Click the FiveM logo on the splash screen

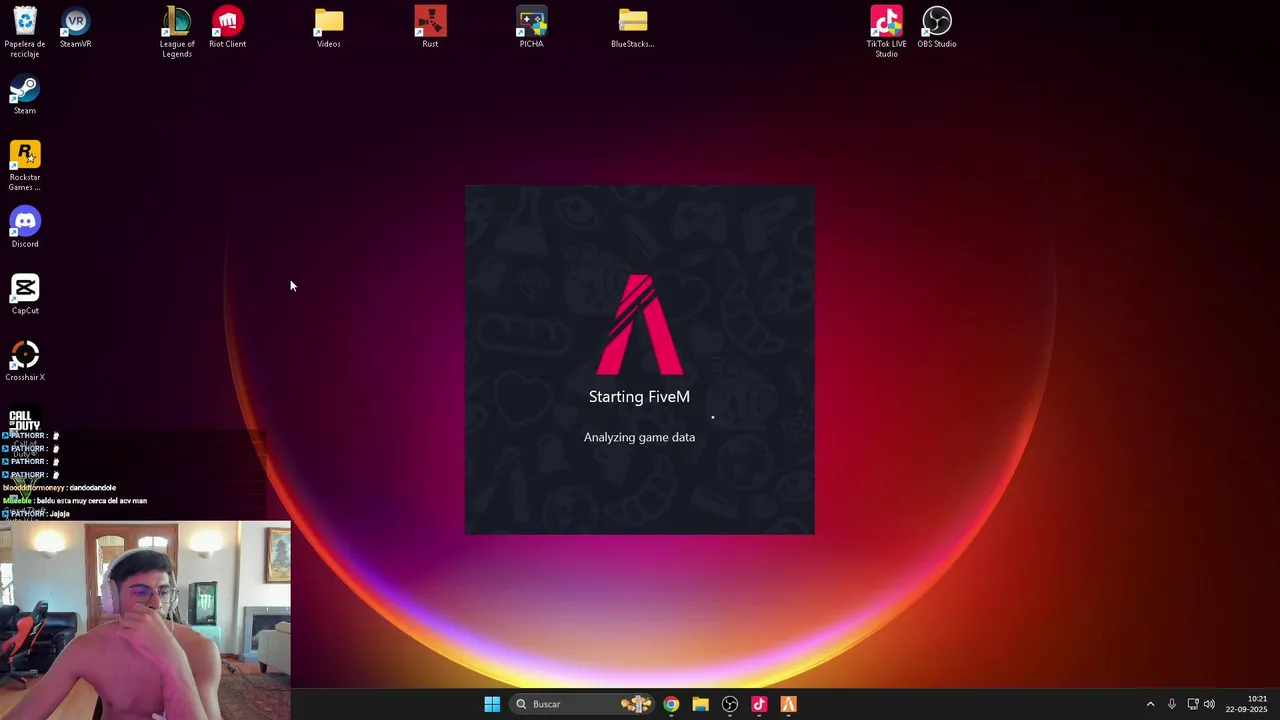640,324
